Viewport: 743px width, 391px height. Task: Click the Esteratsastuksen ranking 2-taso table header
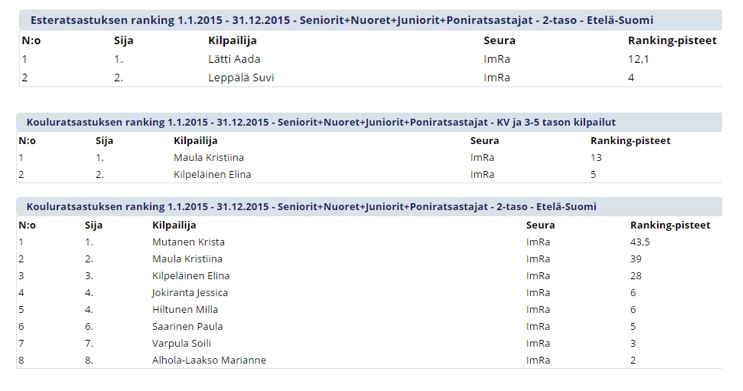[x=342, y=20]
